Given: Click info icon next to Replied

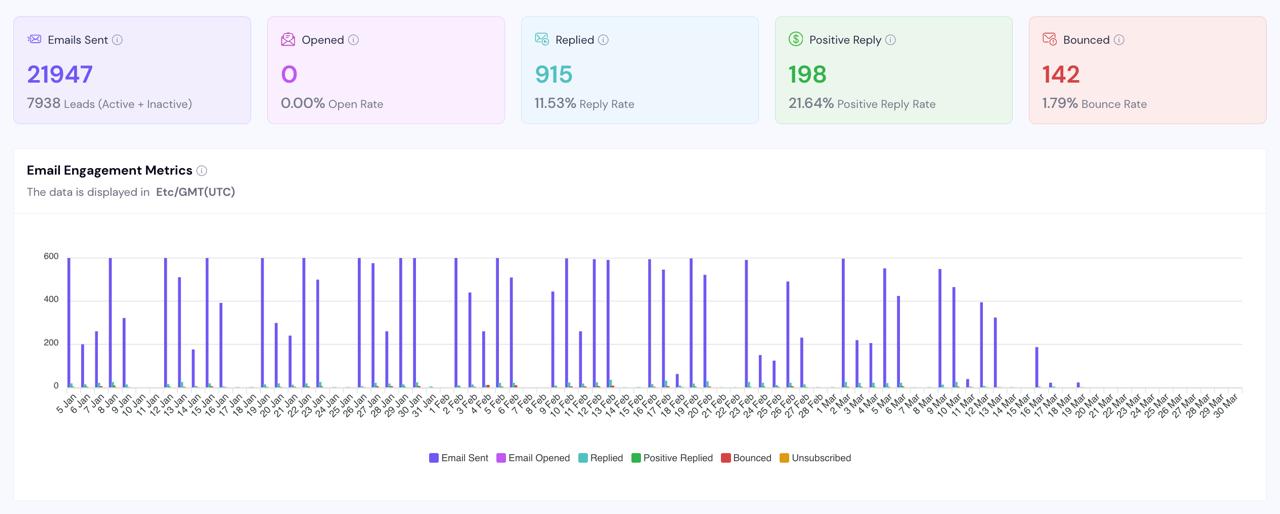Looking at the screenshot, I should (603, 40).
